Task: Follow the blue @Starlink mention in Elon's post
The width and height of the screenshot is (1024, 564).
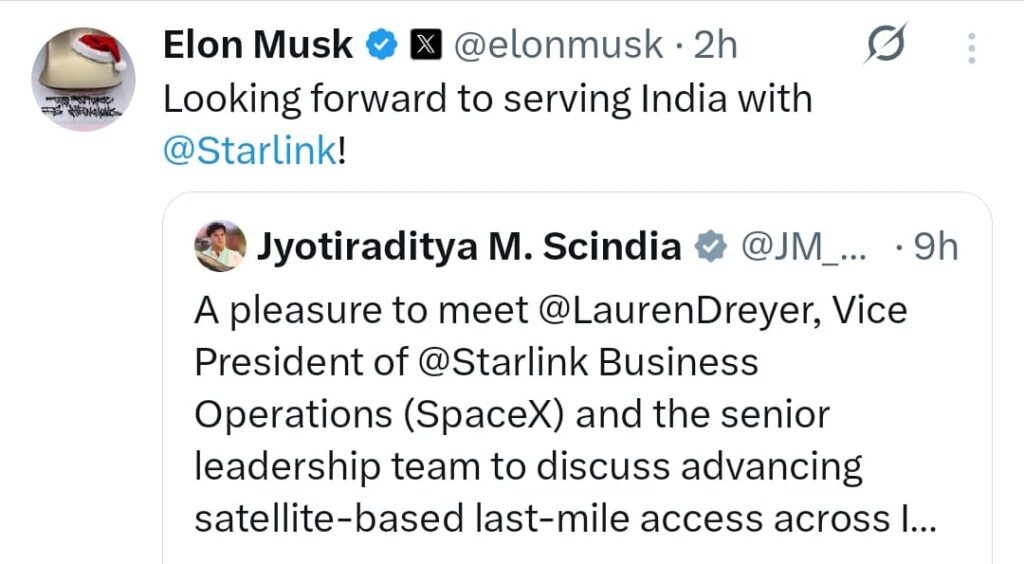Action: tap(249, 153)
